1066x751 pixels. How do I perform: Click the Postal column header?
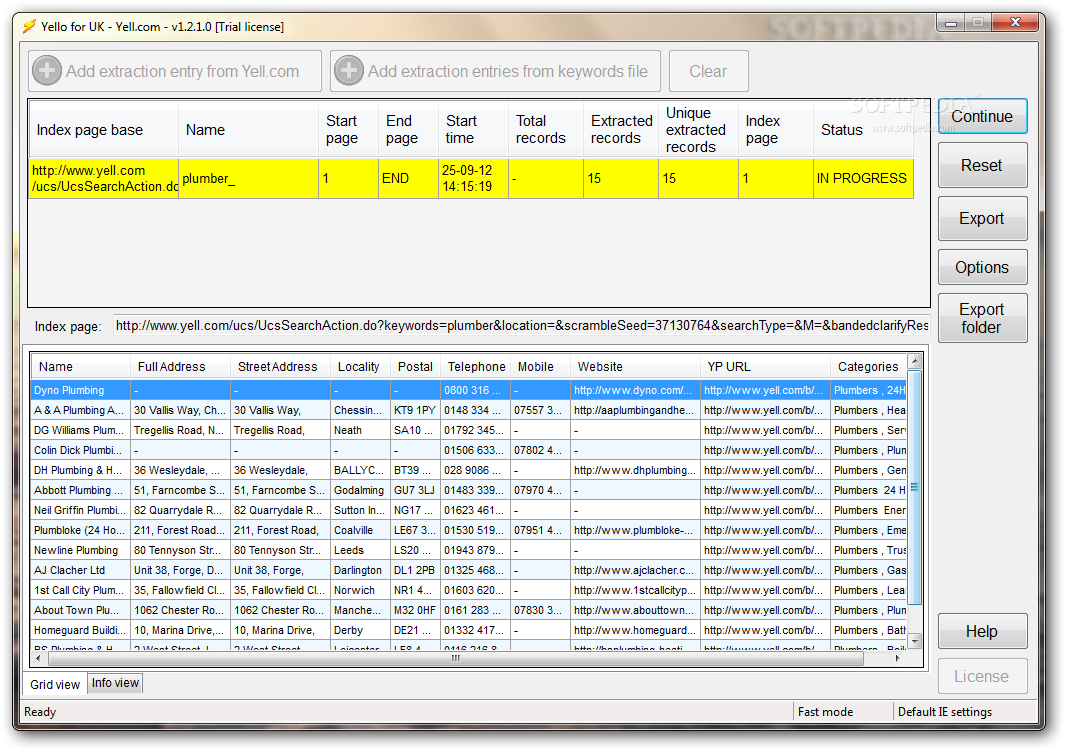pyautogui.click(x=415, y=367)
